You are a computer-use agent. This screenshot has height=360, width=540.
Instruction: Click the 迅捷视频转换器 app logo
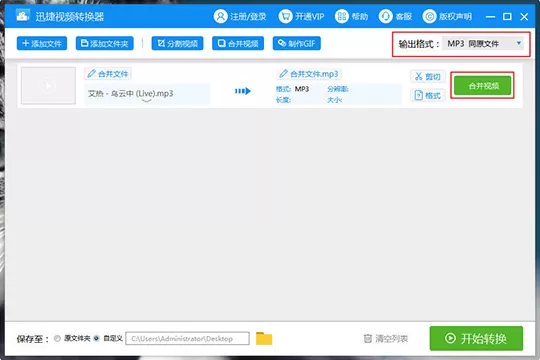click(22, 16)
